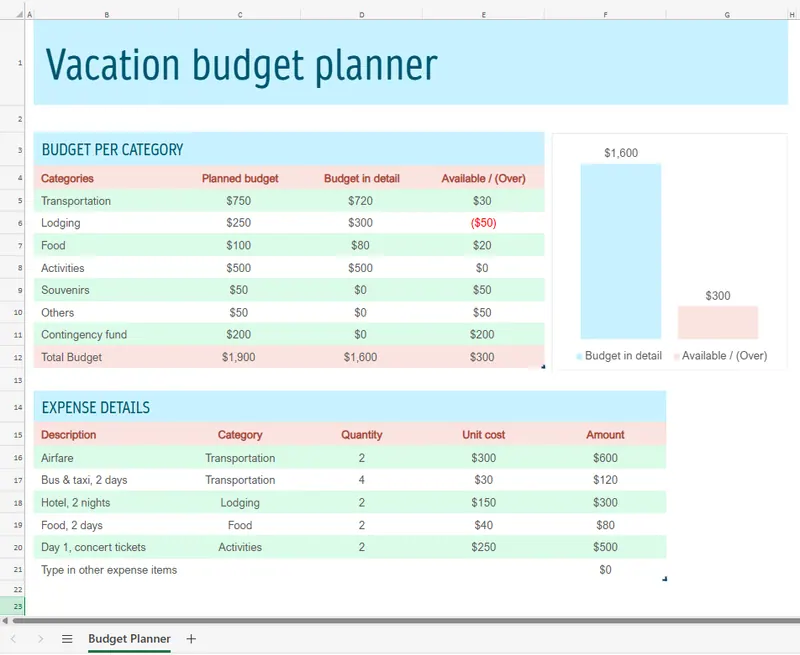Open the all sheets list icon

(67, 639)
